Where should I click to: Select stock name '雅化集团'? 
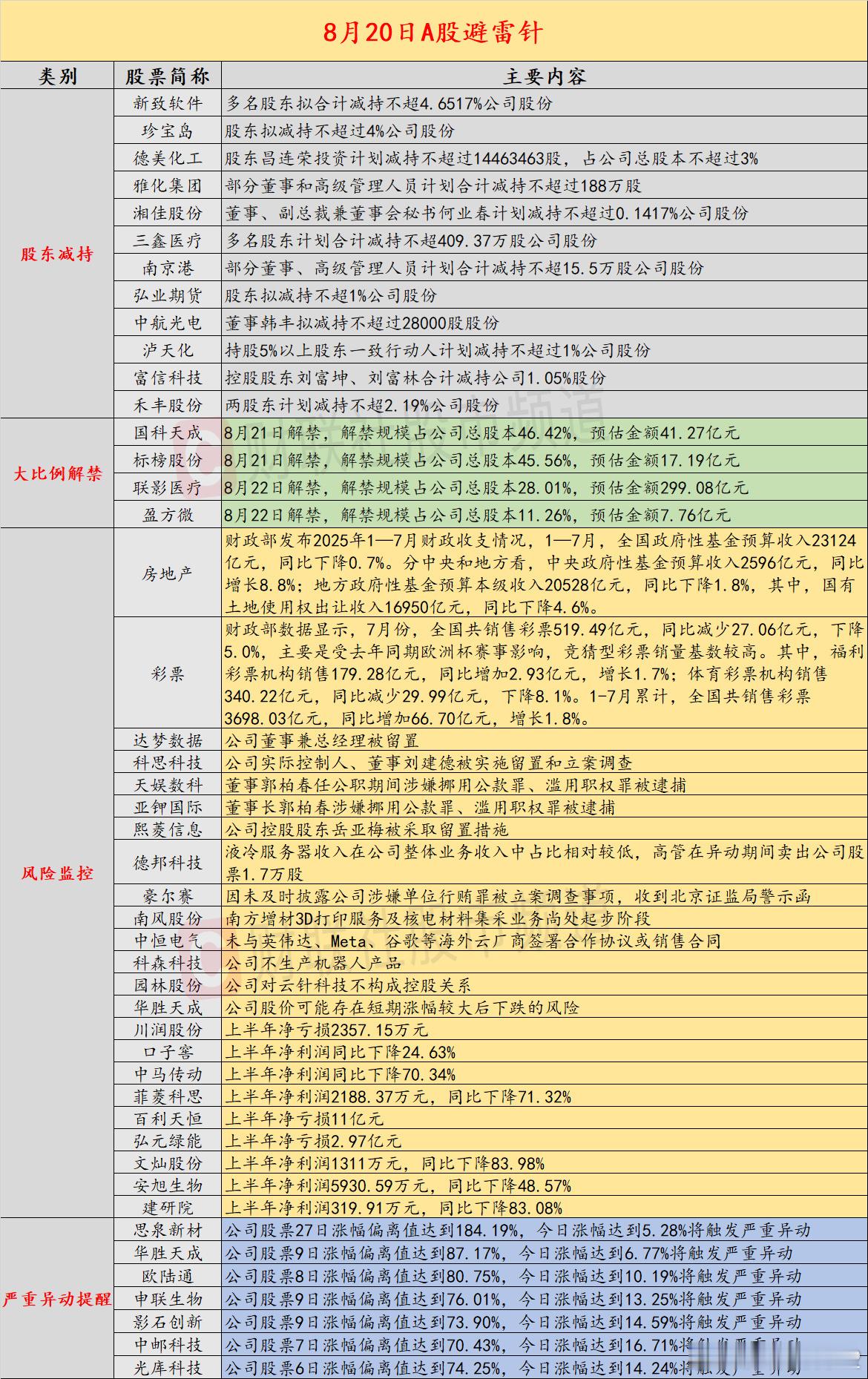pos(168,186)
